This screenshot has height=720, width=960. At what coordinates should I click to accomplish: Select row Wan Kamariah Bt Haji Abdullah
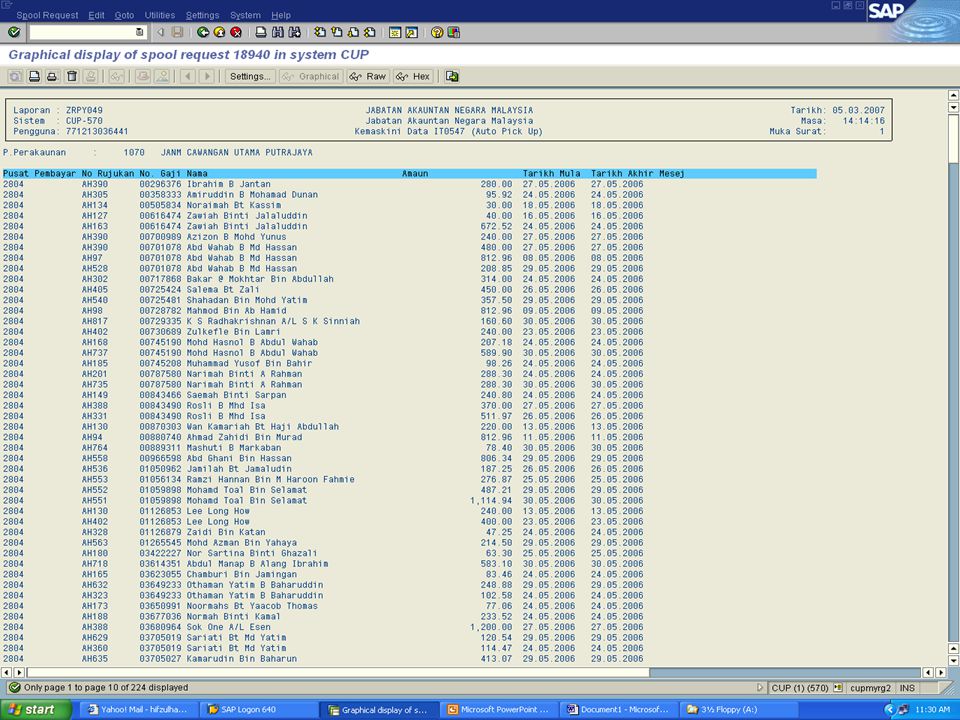[323, 427]
